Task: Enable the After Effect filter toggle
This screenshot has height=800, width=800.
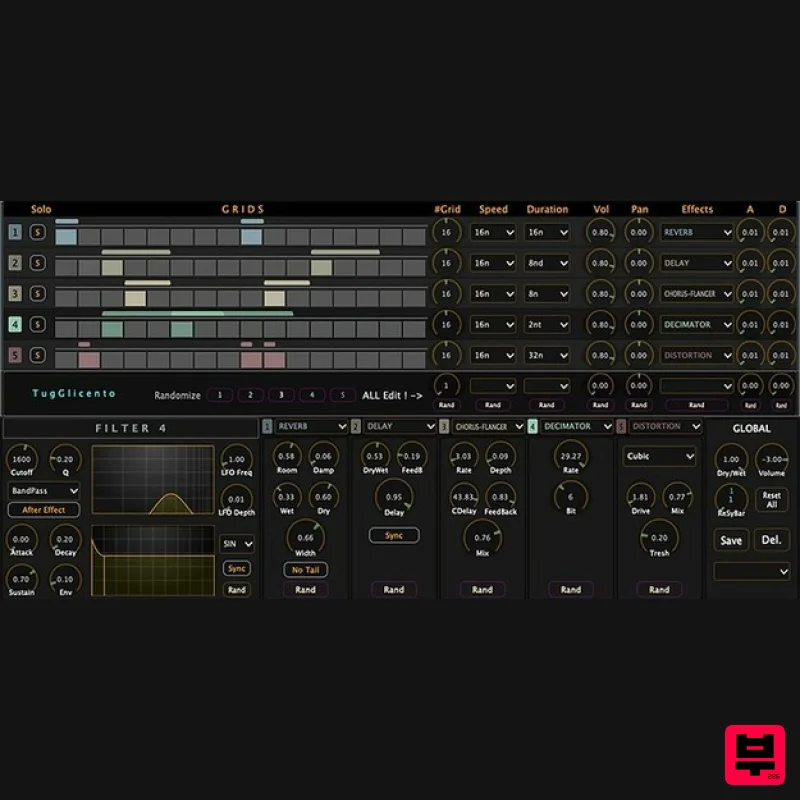Action: pos(43,510)
